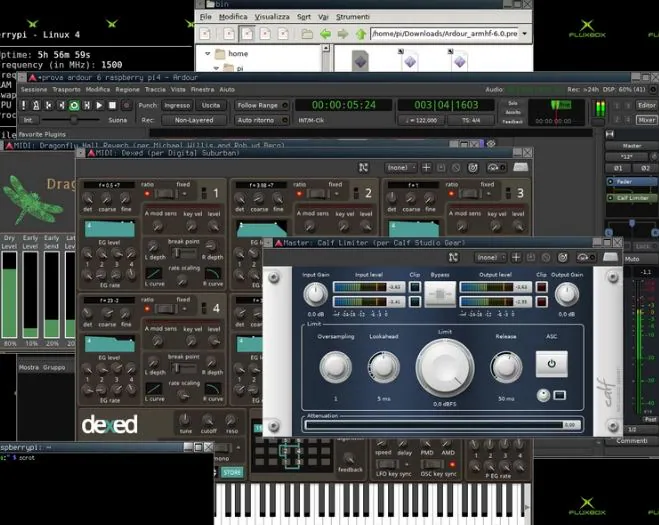Click the file manager path input field
This screenshot has height=525, width=659.
point(445,34)
